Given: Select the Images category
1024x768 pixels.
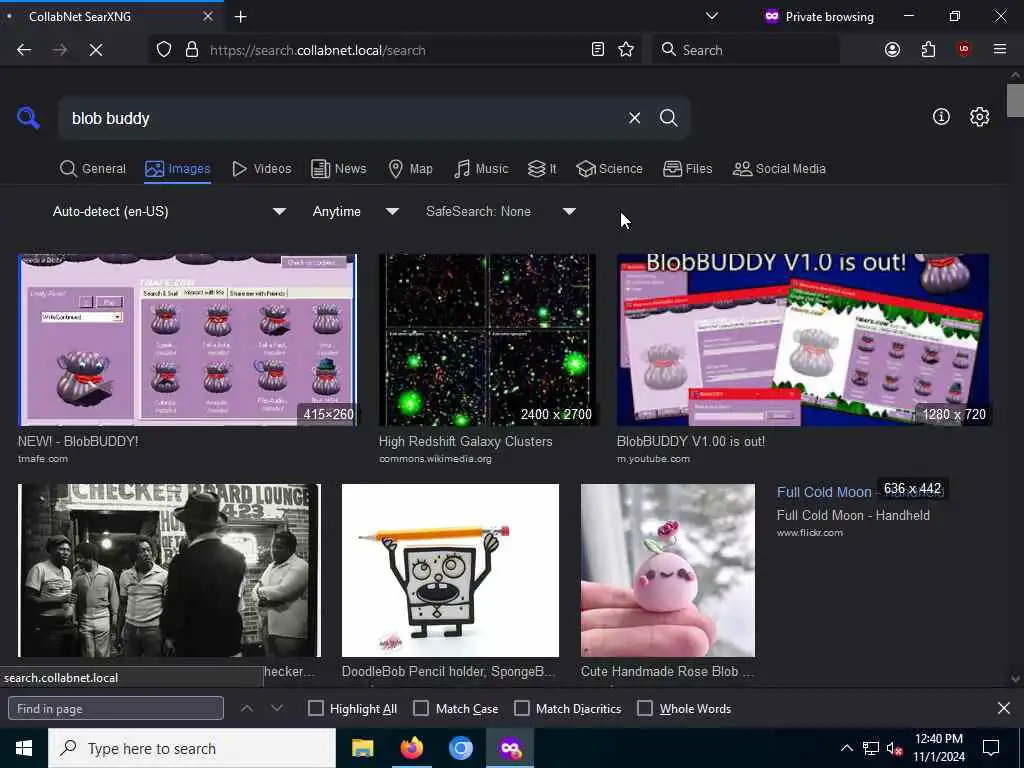Looking at the screenshot, I should (178, 169).
